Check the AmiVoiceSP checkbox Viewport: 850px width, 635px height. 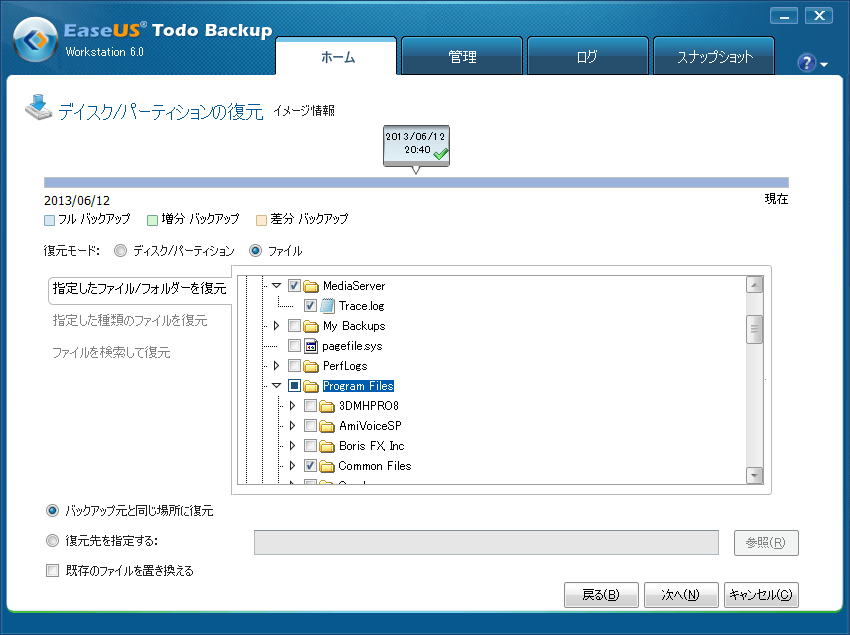pyautogui.click(x=310, y=426)
